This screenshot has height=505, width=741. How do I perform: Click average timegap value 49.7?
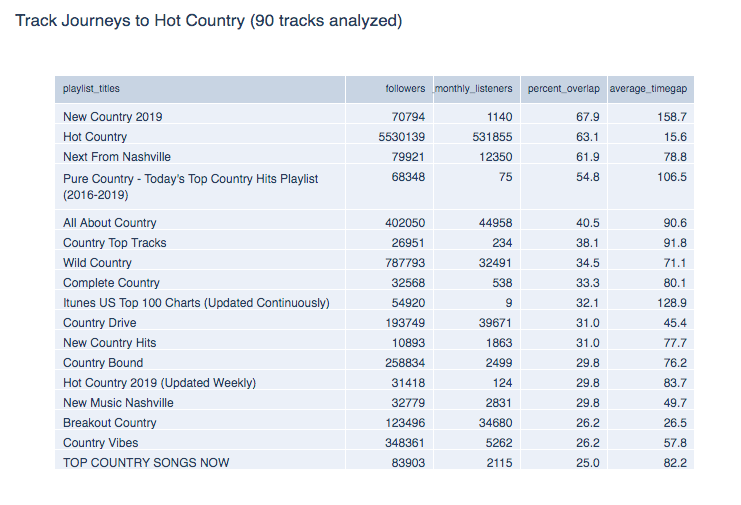(675, 402)
